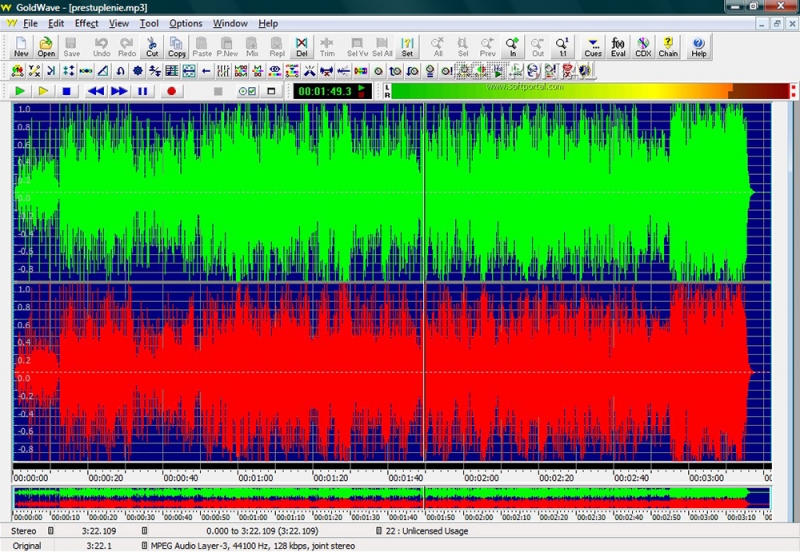Click the zoom Prev icon
Screen dimensions: 800x552
pyautogui.click(x=488, y=46)
